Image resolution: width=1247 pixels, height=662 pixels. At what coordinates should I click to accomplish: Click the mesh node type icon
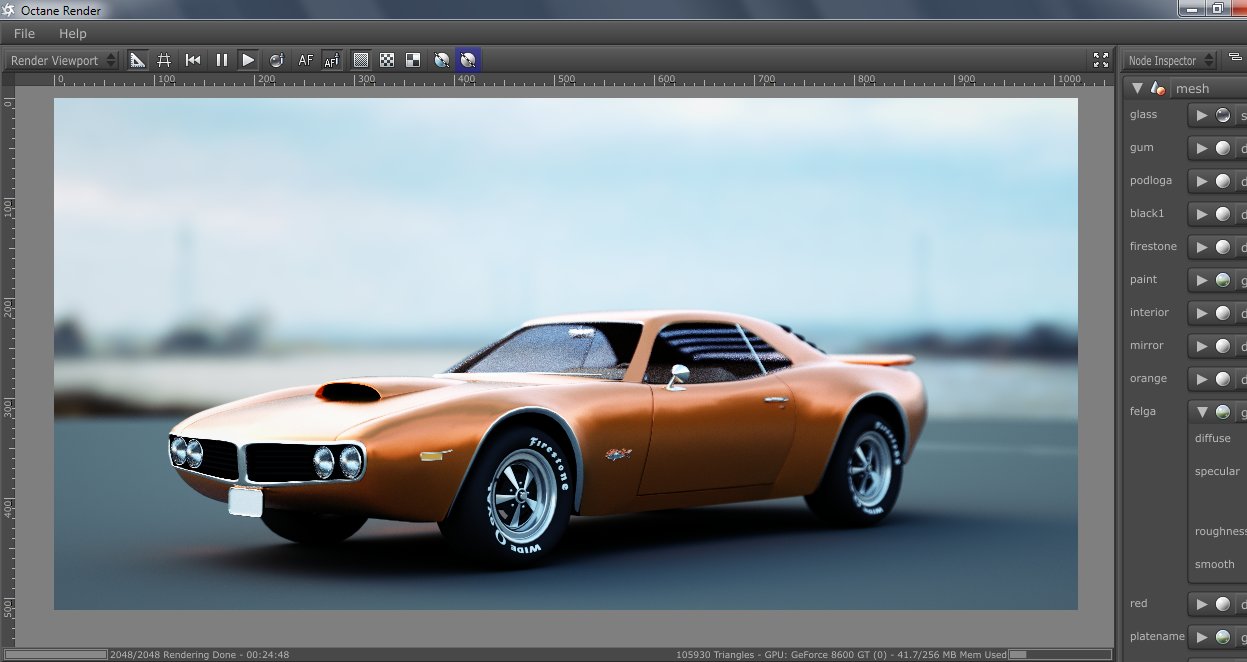1159,88
